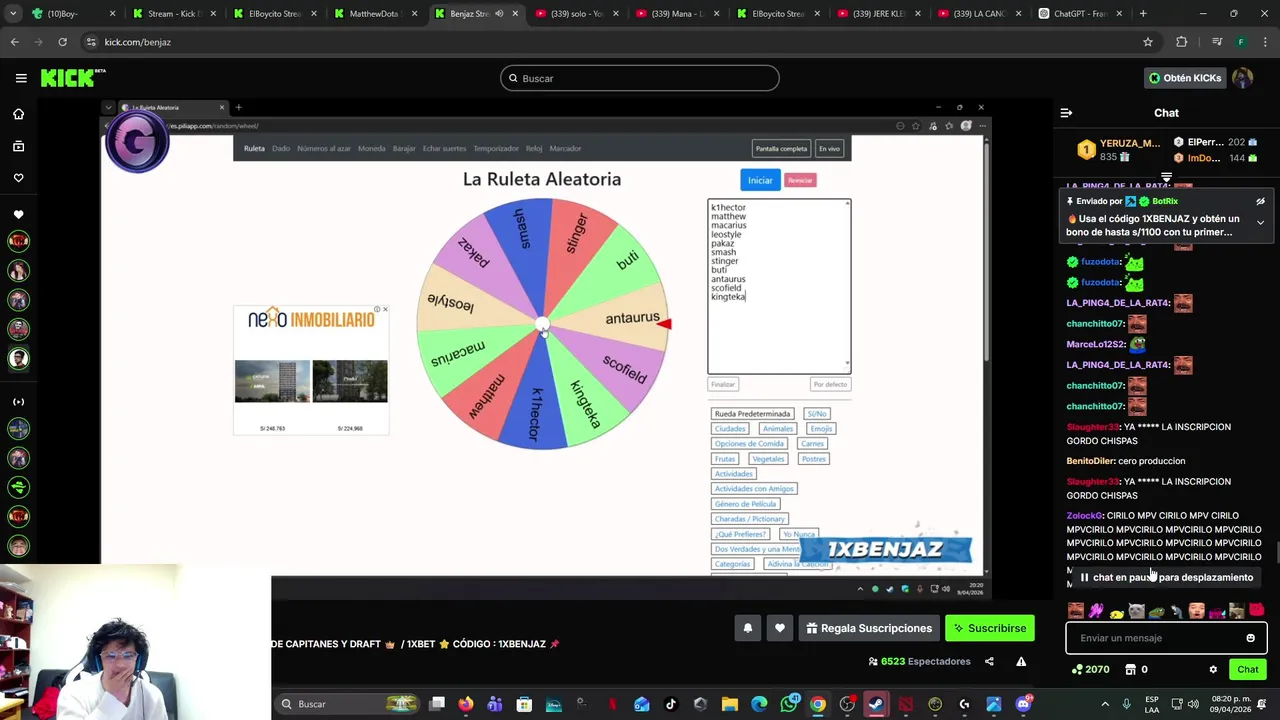This screenshot has width=1280, height=720.
Task: Open the Kick hamburger menu
Action: pos(21,78)
